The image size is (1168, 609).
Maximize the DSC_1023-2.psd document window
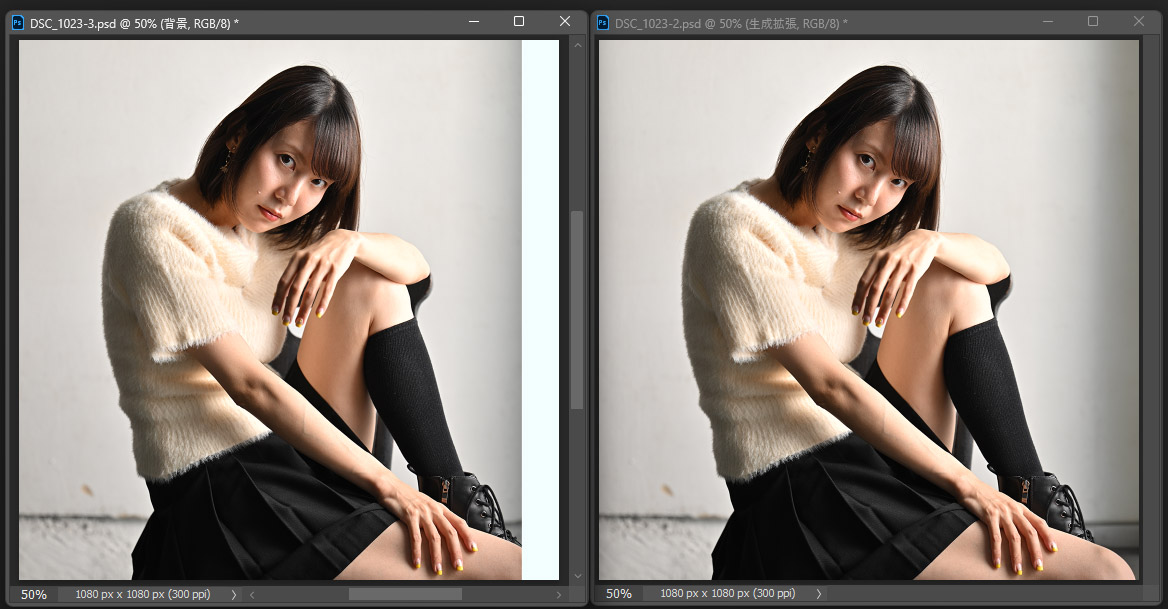[1093, 21]
